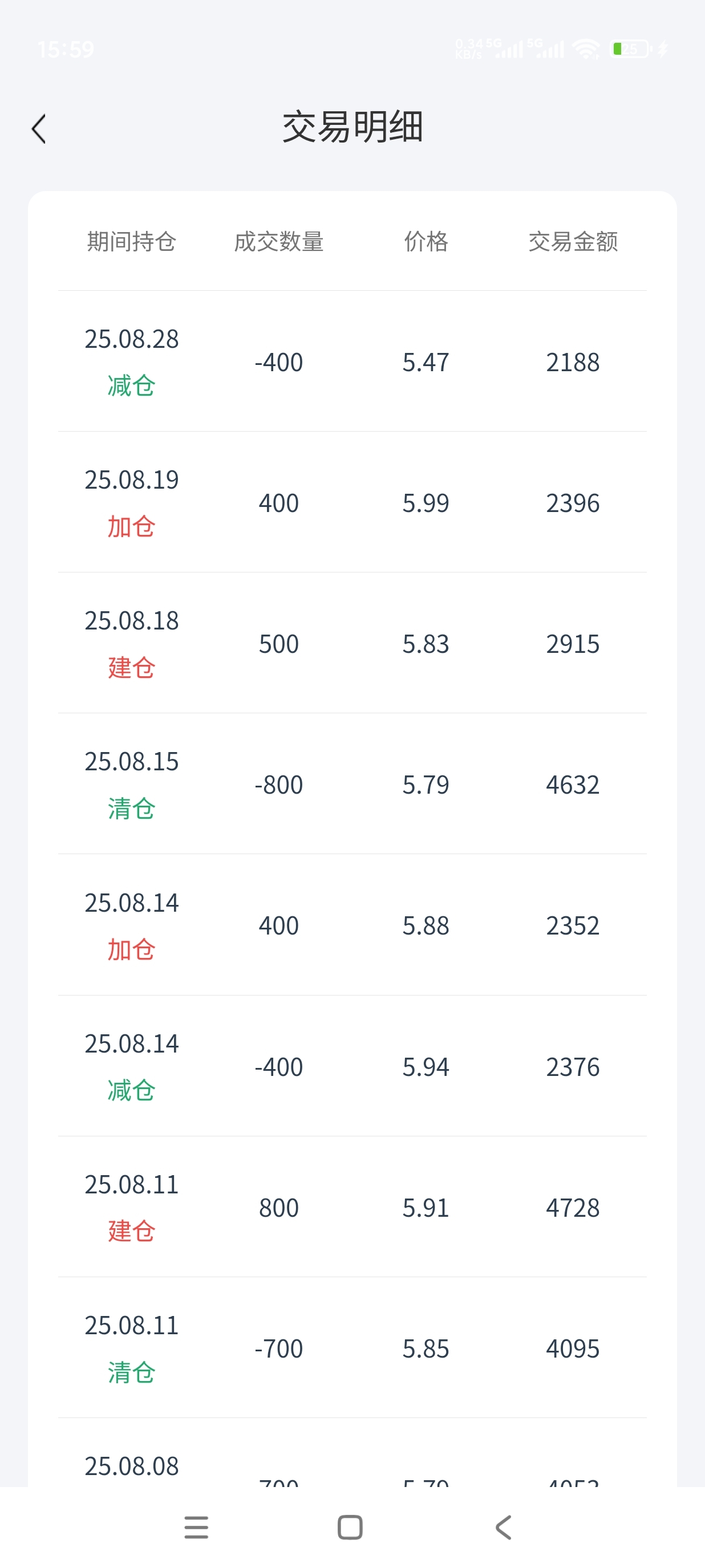Select the 成交数量 column header
This screenshot has height=1568, width=705.
pos(279,242)
